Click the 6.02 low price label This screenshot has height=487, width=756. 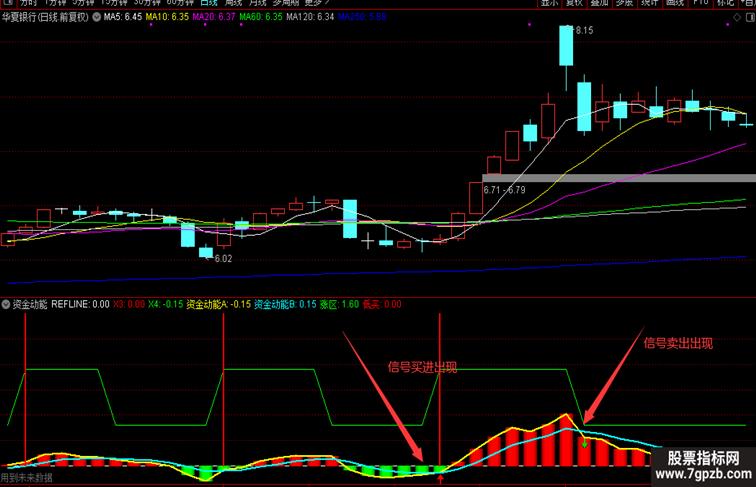[x=223, y=259]
